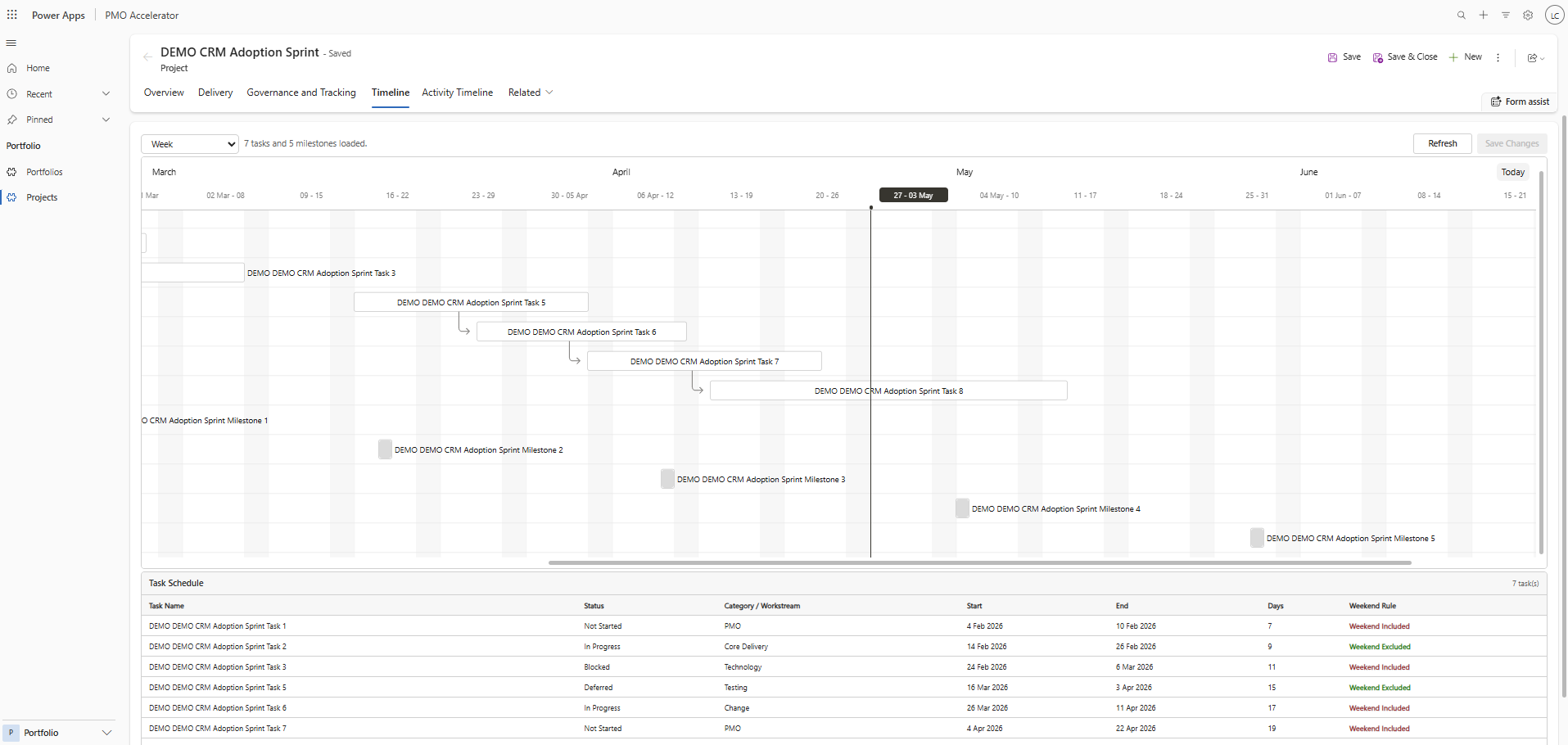Expand the Pinned navigation section
This screenshot has width=1568, height=745.
(106, 120)
